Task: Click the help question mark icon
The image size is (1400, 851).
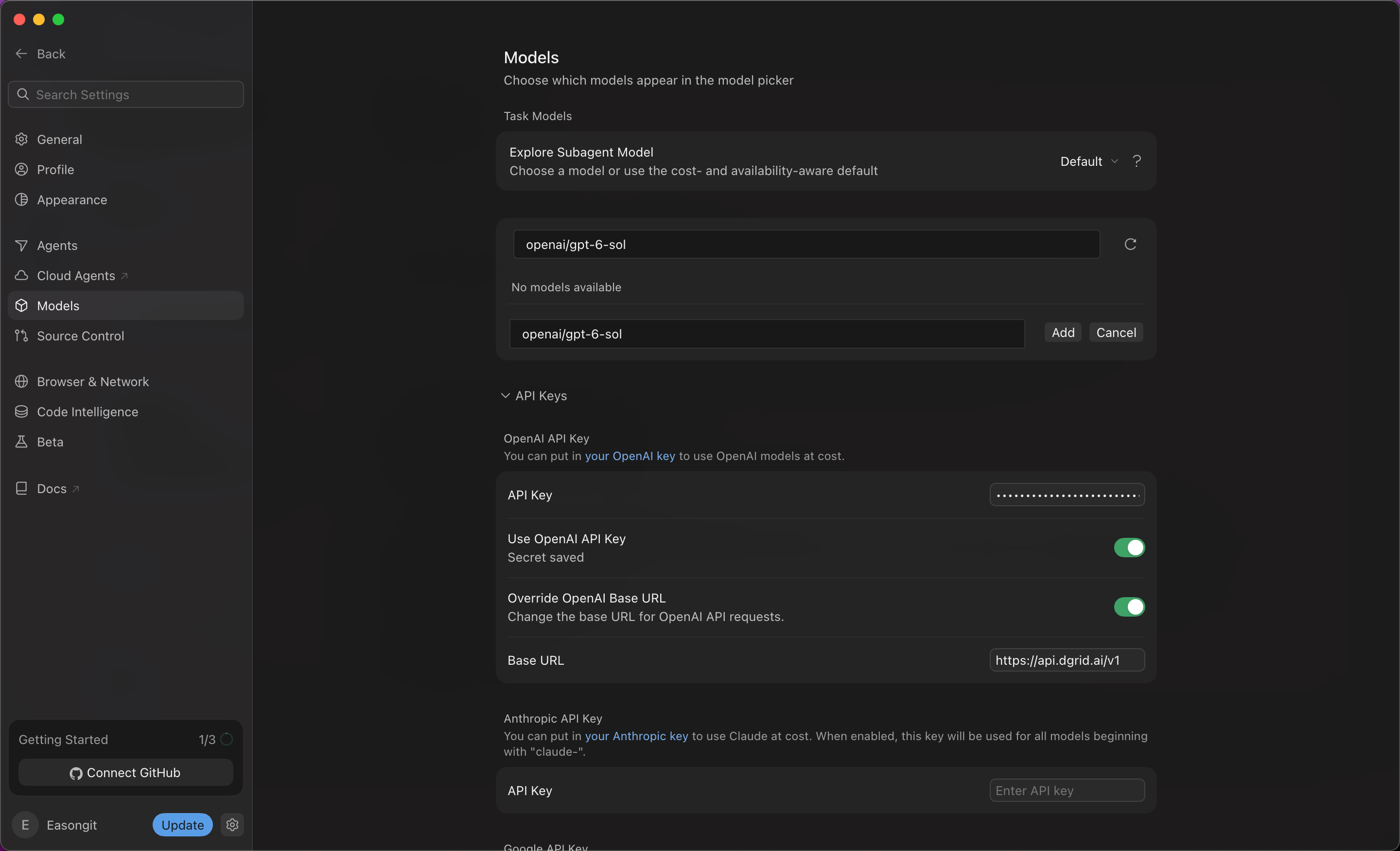Action: click(x=1137, y=161)
